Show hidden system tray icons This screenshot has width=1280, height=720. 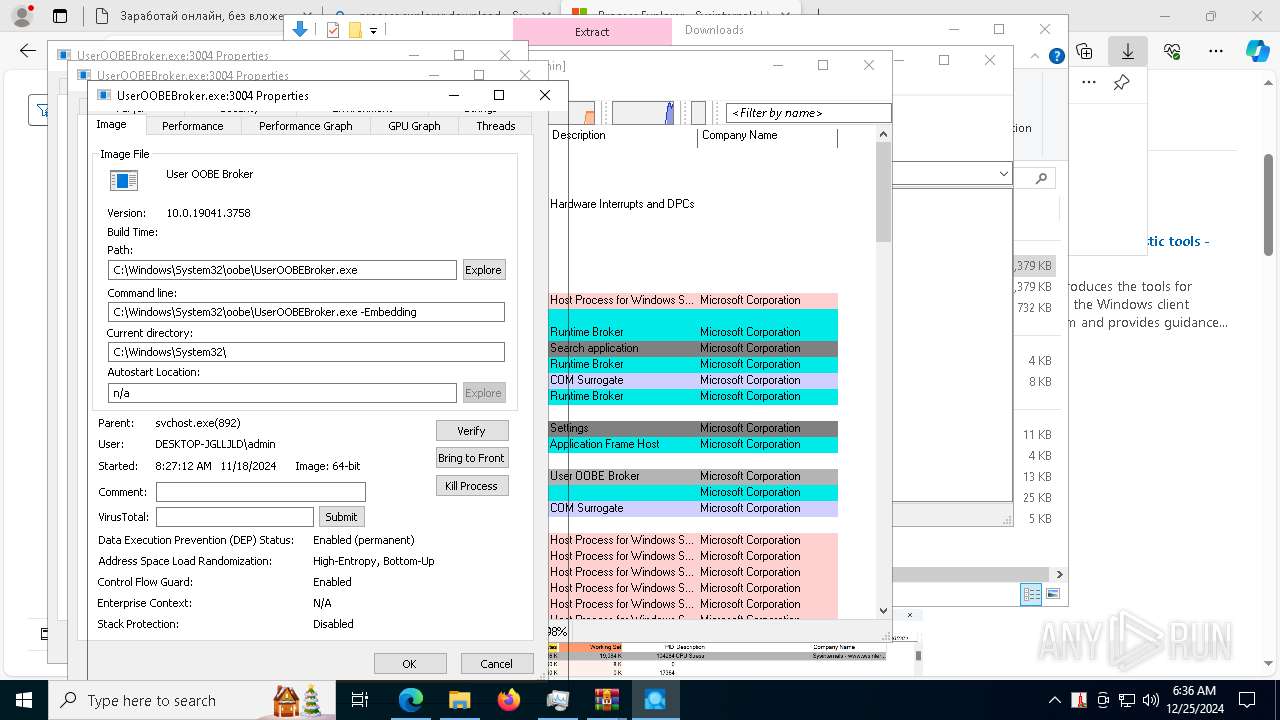[1054, 700]
